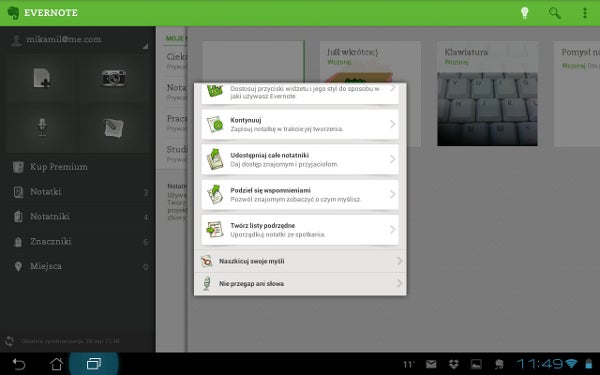Select Nie przegap ani słowa row
Image resolution: width=600 pixels, height=375 pixels.
(x=300, y=284)
